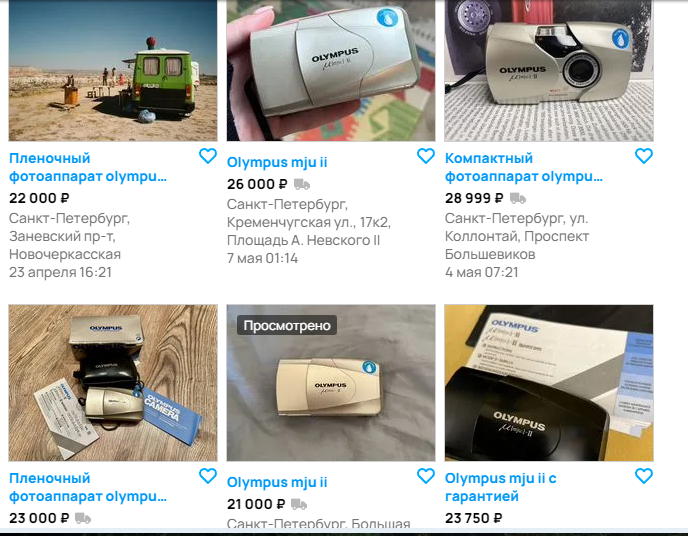Toggle heart on the 21 000 ₽ Olympus mju ii
Viewport: 688px width, 536px height.
(426, 476)
